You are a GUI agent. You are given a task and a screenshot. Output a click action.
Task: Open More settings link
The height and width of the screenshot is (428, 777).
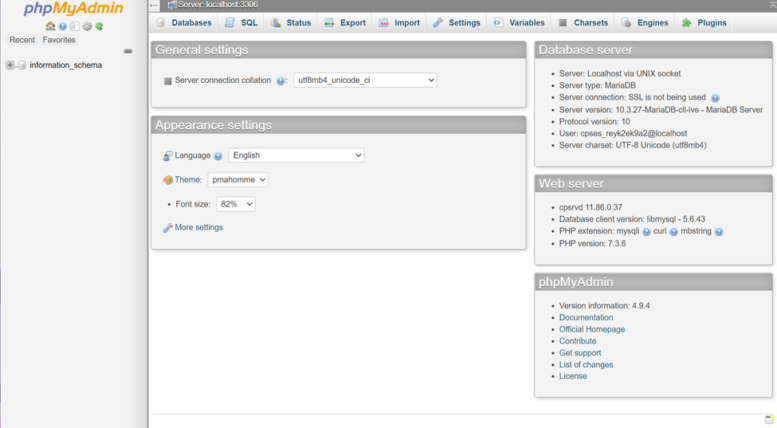tap(199, 227)
